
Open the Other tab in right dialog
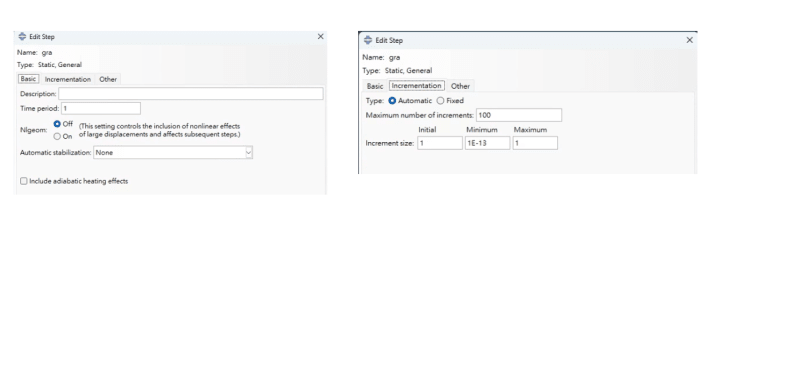pos(460,86)
